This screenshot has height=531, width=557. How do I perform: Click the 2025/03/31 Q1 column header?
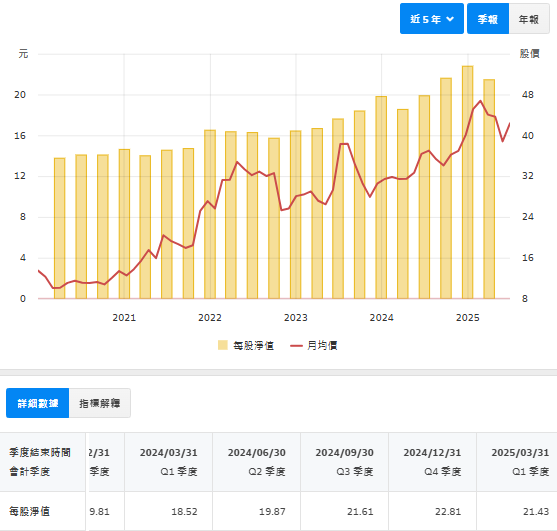pos(517,462)
